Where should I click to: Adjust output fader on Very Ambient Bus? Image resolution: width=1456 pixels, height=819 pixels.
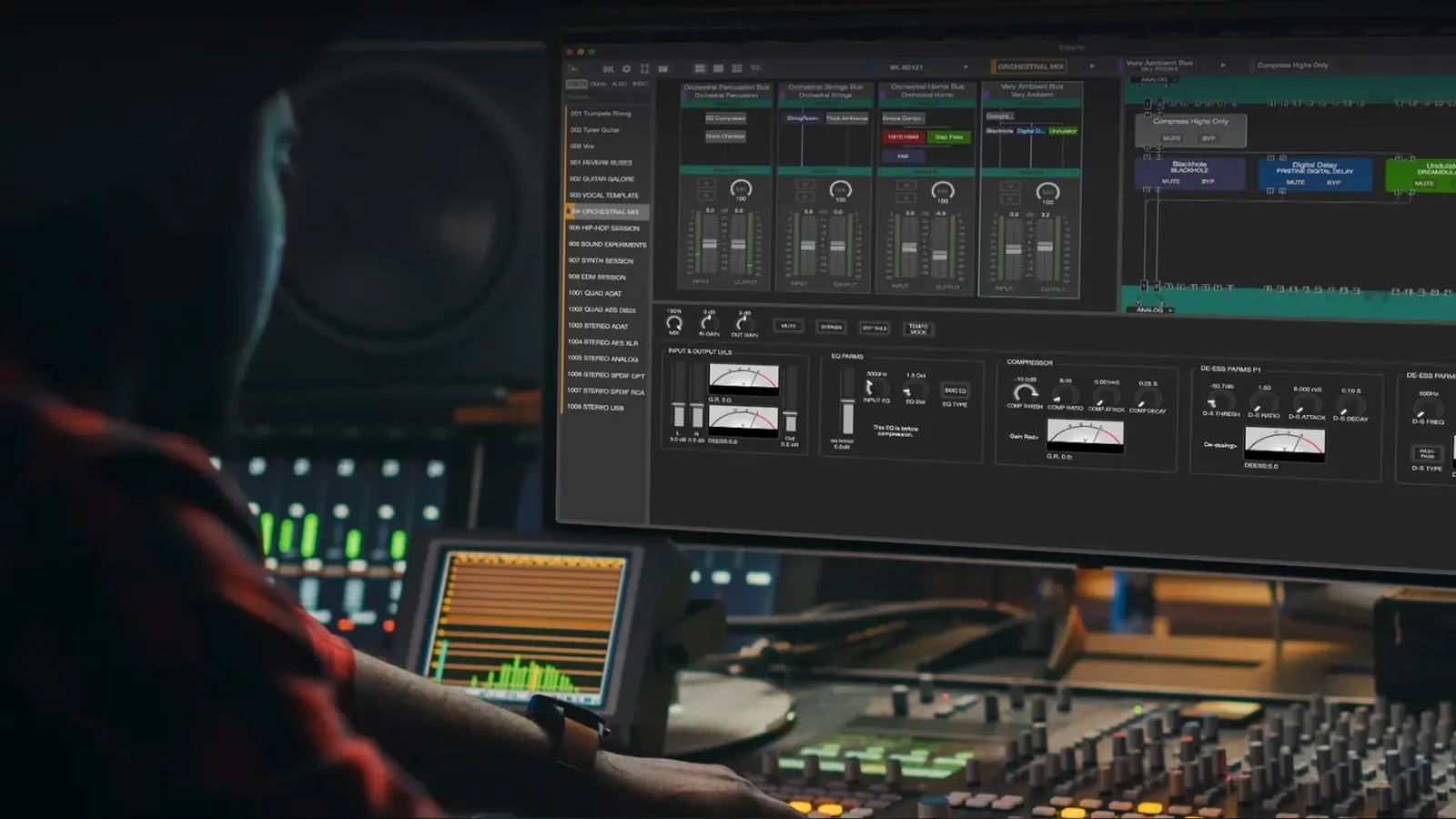1046,248
